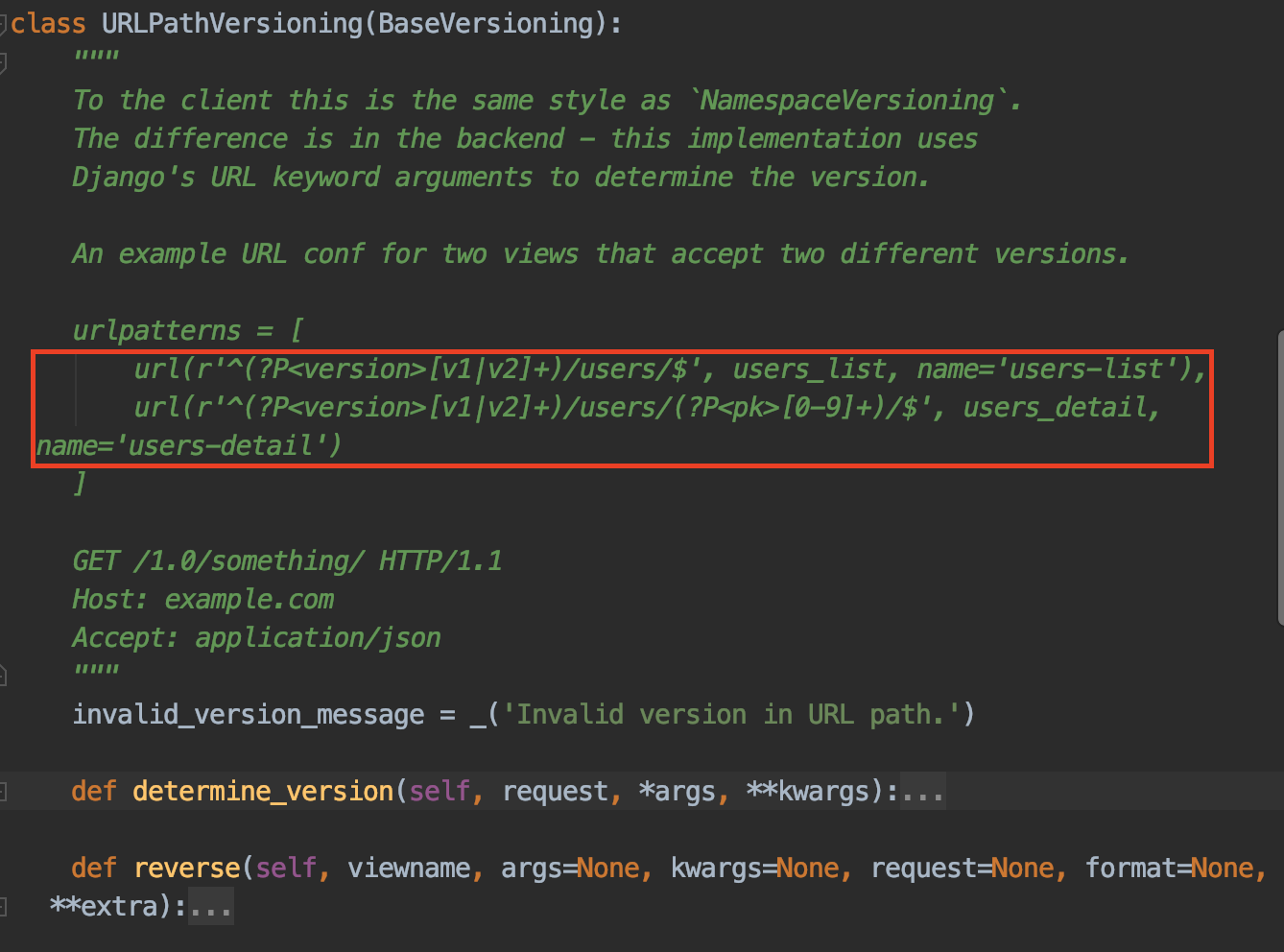Click the kwargs=None parameter
This screenshot has height=952, width=1284.
pos(753,869)
